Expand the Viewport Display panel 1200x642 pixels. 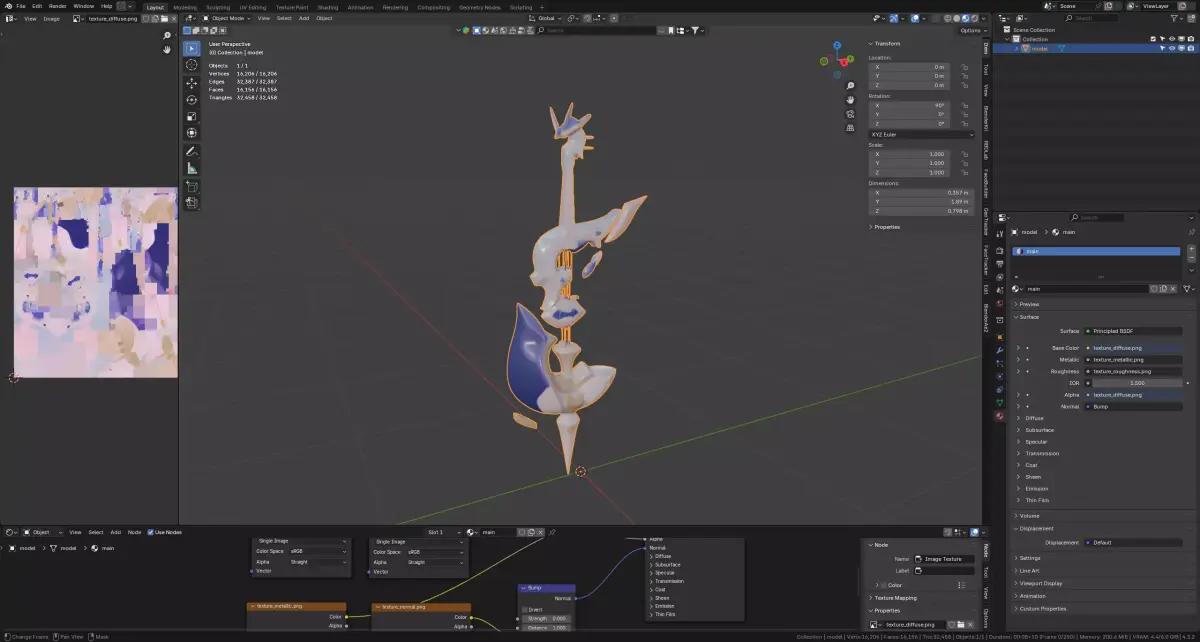(x=1039, y=582)
